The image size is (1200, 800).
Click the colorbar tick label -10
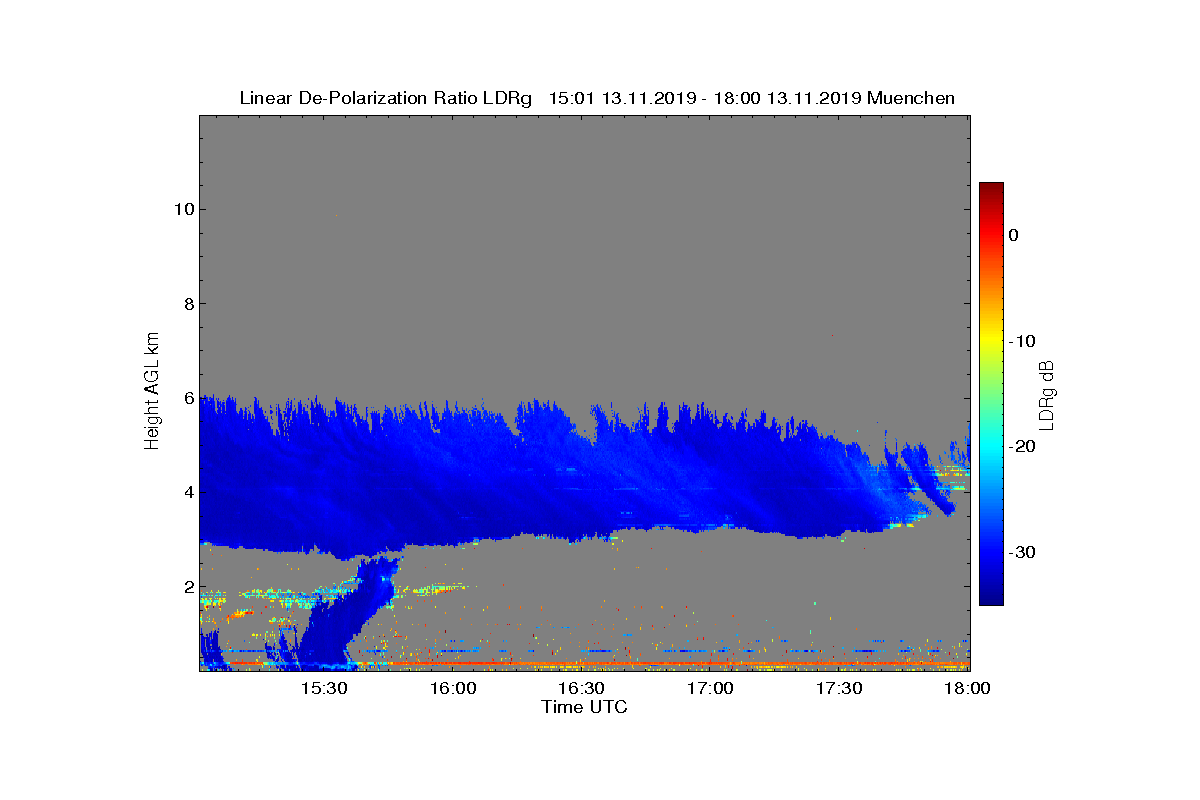[1021, 341]
